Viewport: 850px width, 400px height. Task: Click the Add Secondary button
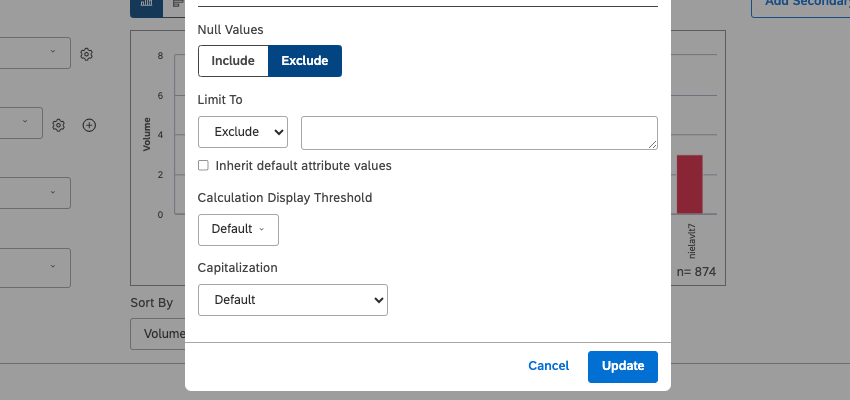pos(800,5)
